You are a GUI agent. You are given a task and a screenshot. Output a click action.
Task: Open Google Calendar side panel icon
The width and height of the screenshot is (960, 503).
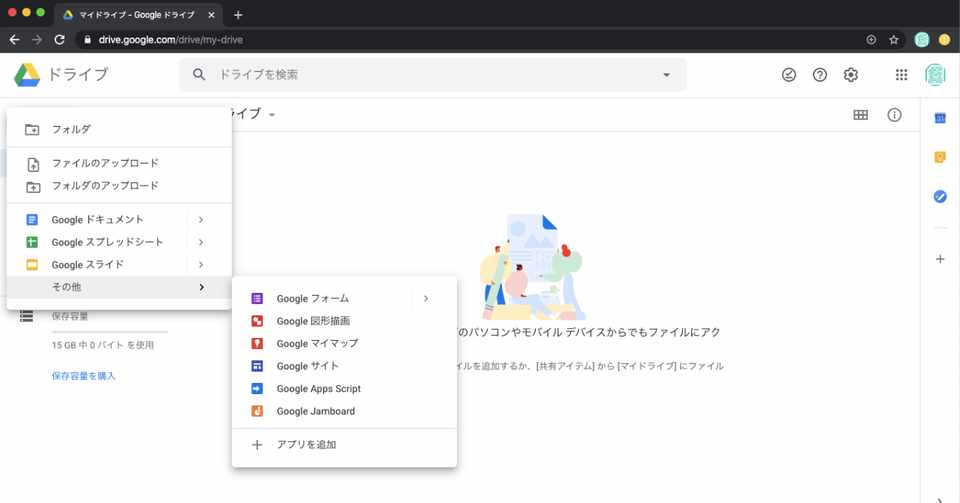click(940, 118)
